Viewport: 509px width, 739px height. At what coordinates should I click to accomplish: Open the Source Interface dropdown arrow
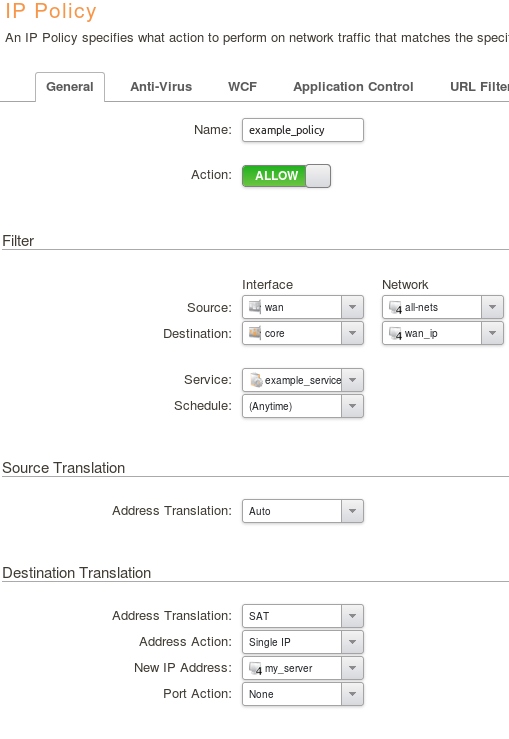[353, 307]
